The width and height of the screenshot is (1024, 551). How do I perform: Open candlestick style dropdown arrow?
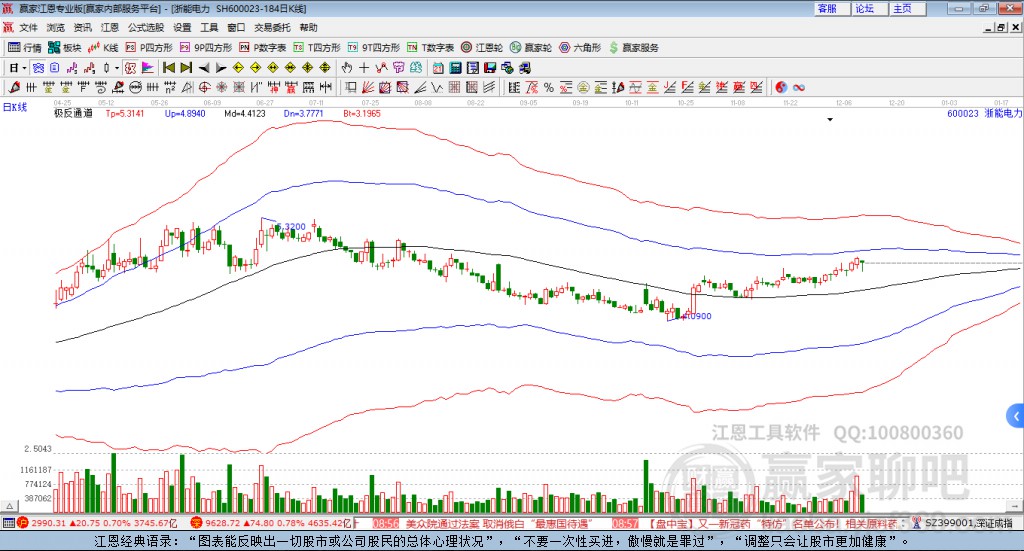(117, 68)
